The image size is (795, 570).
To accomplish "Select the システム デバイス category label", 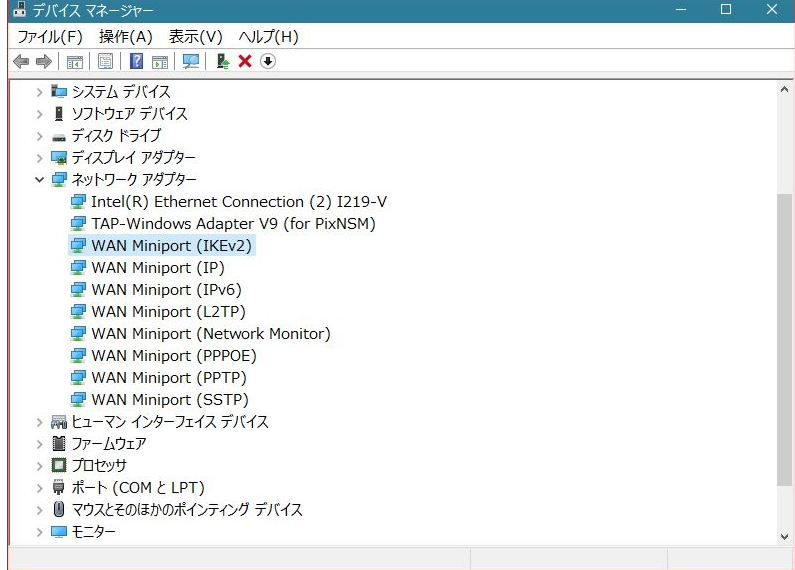I will click(121, 92).
